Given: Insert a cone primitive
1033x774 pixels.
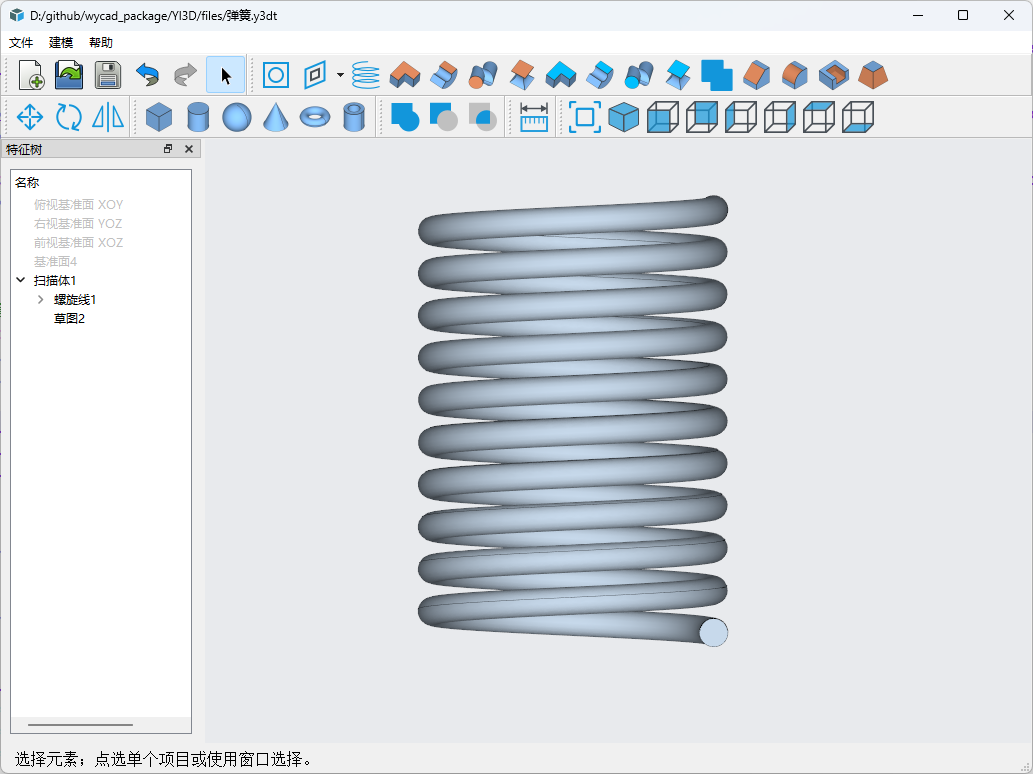Looking at the screenshot, I should [x=275, y=117].
